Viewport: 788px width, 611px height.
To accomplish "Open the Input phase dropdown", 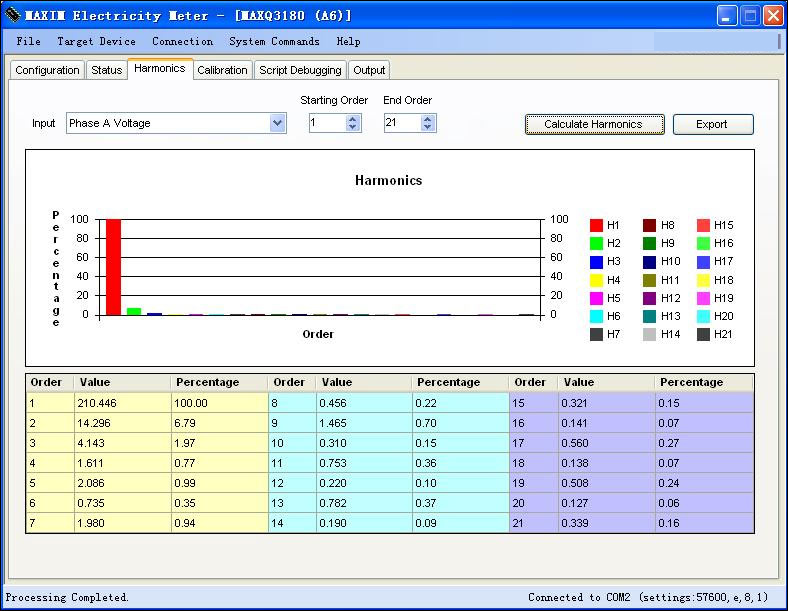I will point(277,123).
